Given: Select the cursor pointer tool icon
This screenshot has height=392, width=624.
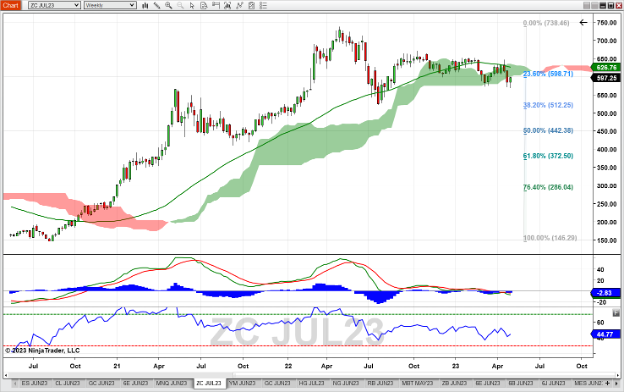Looking at the screenshot, I should pos(192,6).
